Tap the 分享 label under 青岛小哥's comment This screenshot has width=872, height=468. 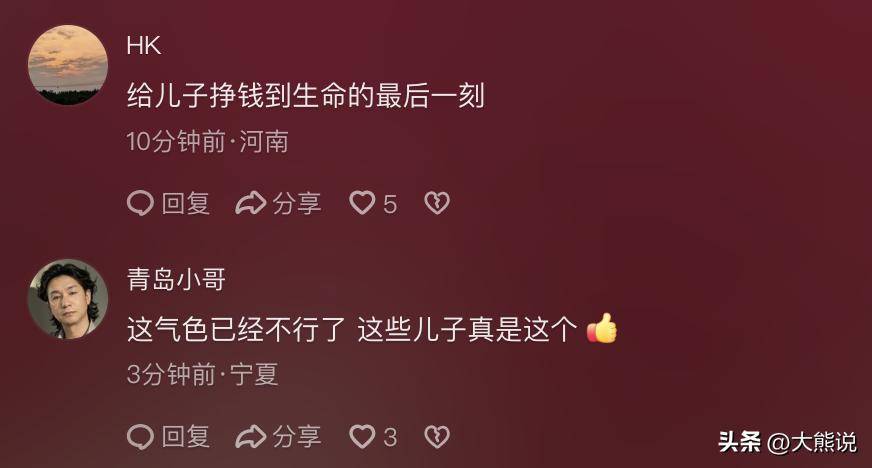point(297,437)
